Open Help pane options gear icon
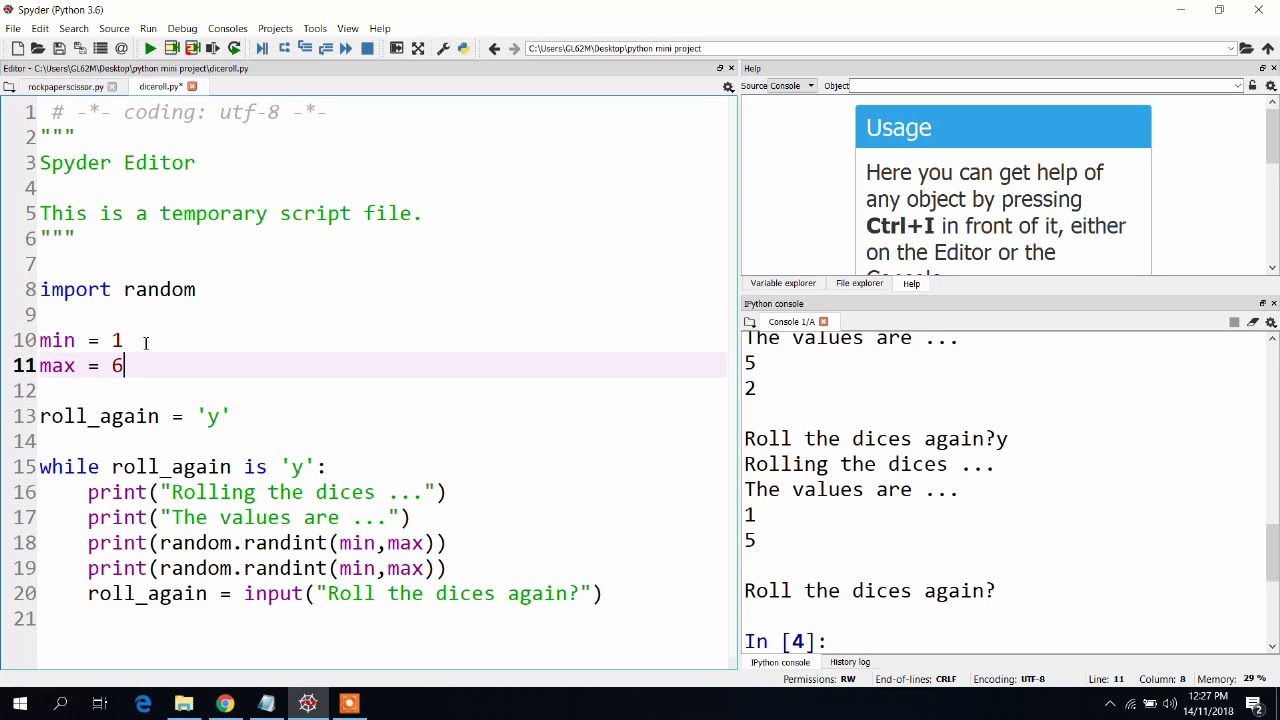1280x720 pixels. [1271, 86]
